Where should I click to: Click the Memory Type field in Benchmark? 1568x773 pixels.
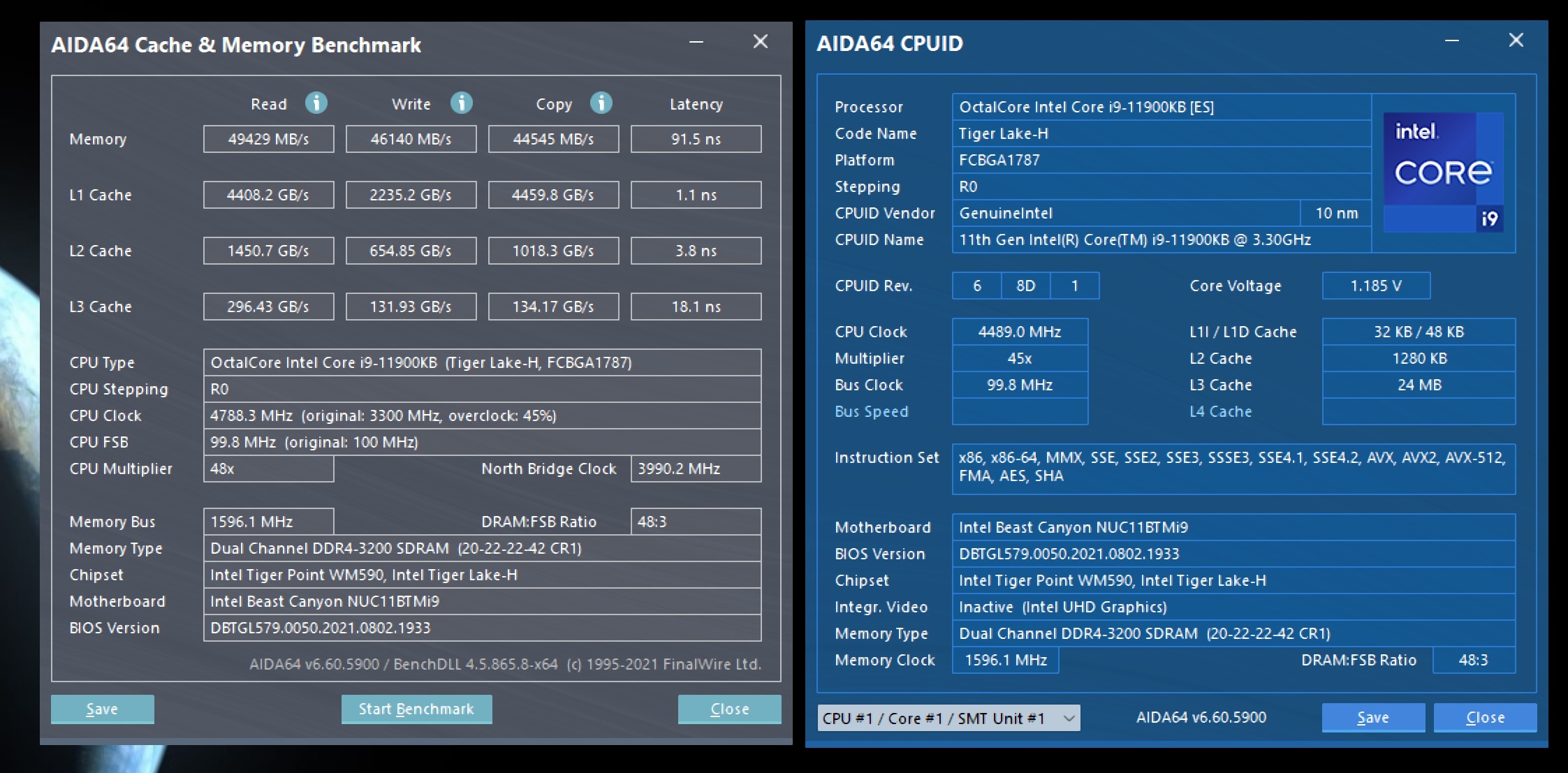click(x=482, y=548)
